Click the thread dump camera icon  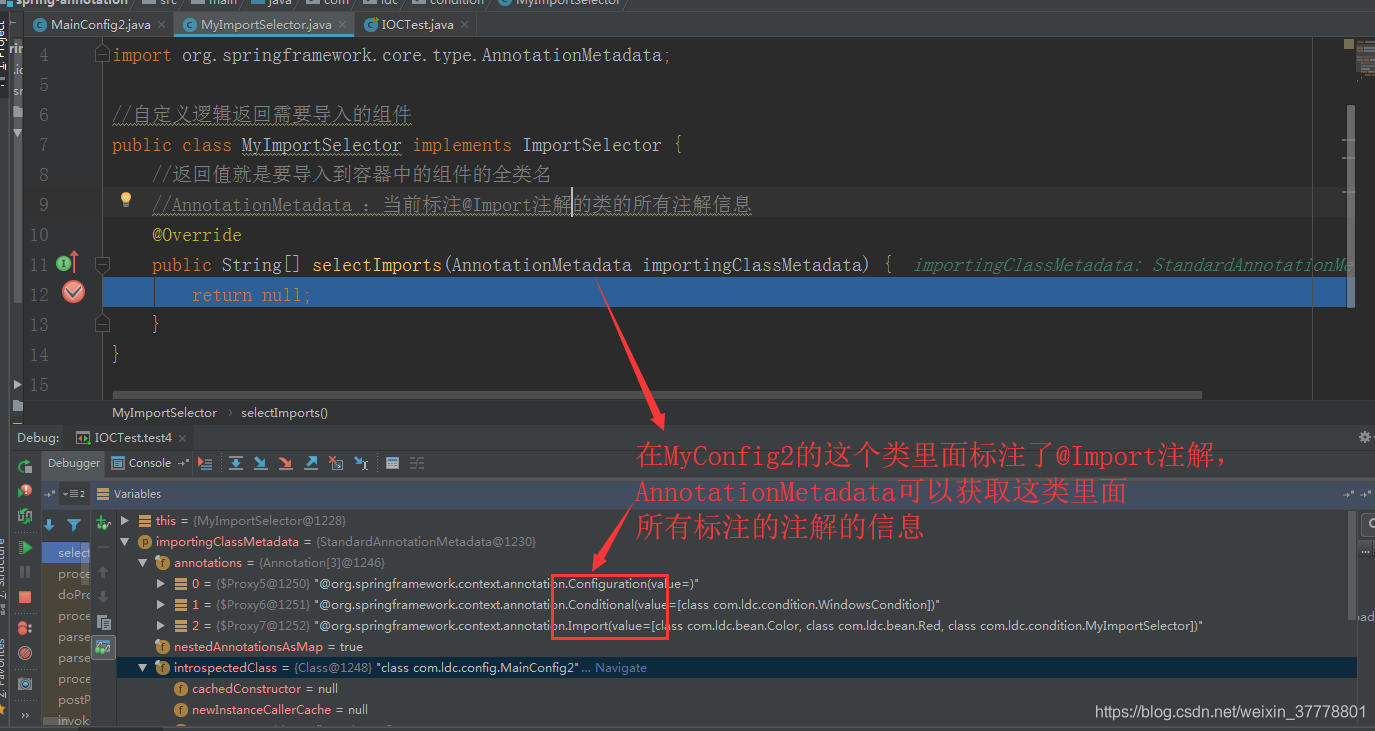point(25,684)
